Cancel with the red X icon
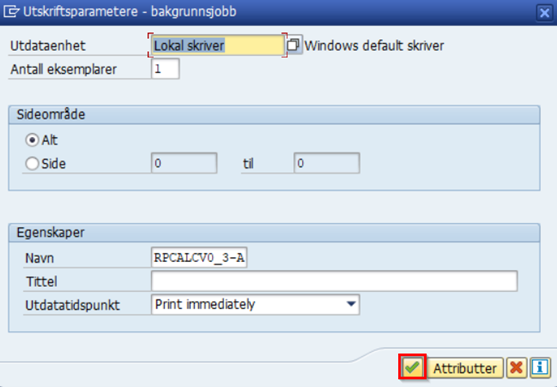 point(516,367)
